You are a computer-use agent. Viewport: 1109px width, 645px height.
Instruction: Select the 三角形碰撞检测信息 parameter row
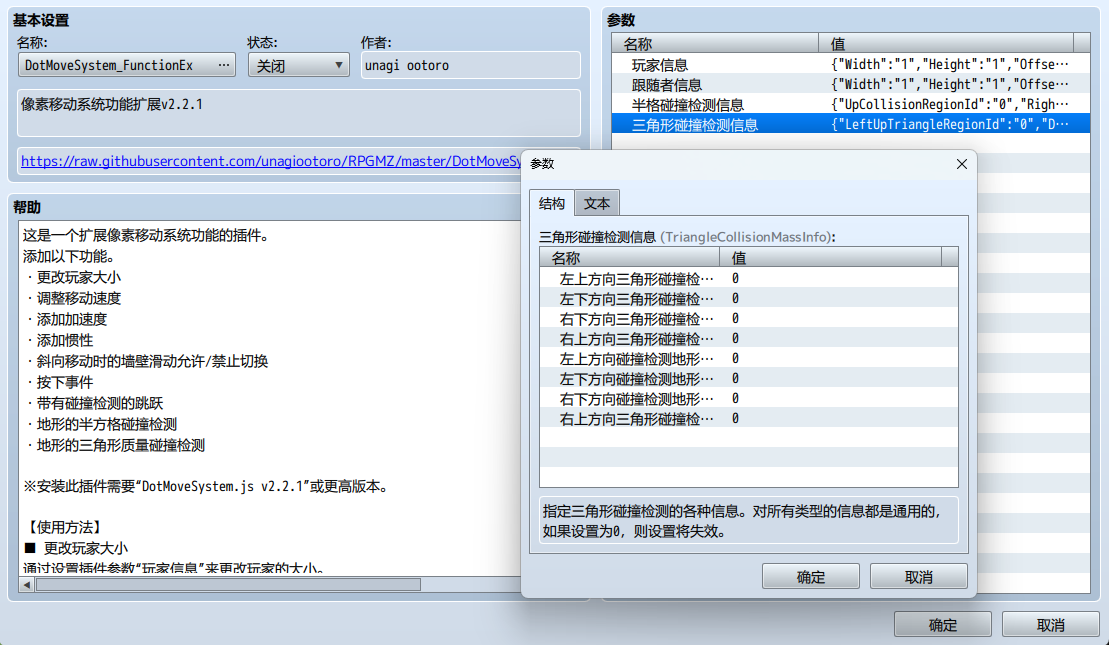click(850, 124)
